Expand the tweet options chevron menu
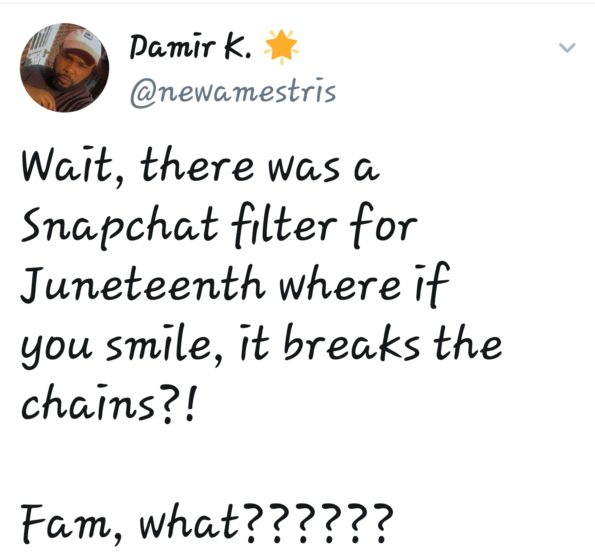This screenshot has height=557, width=595. (567, 47)
